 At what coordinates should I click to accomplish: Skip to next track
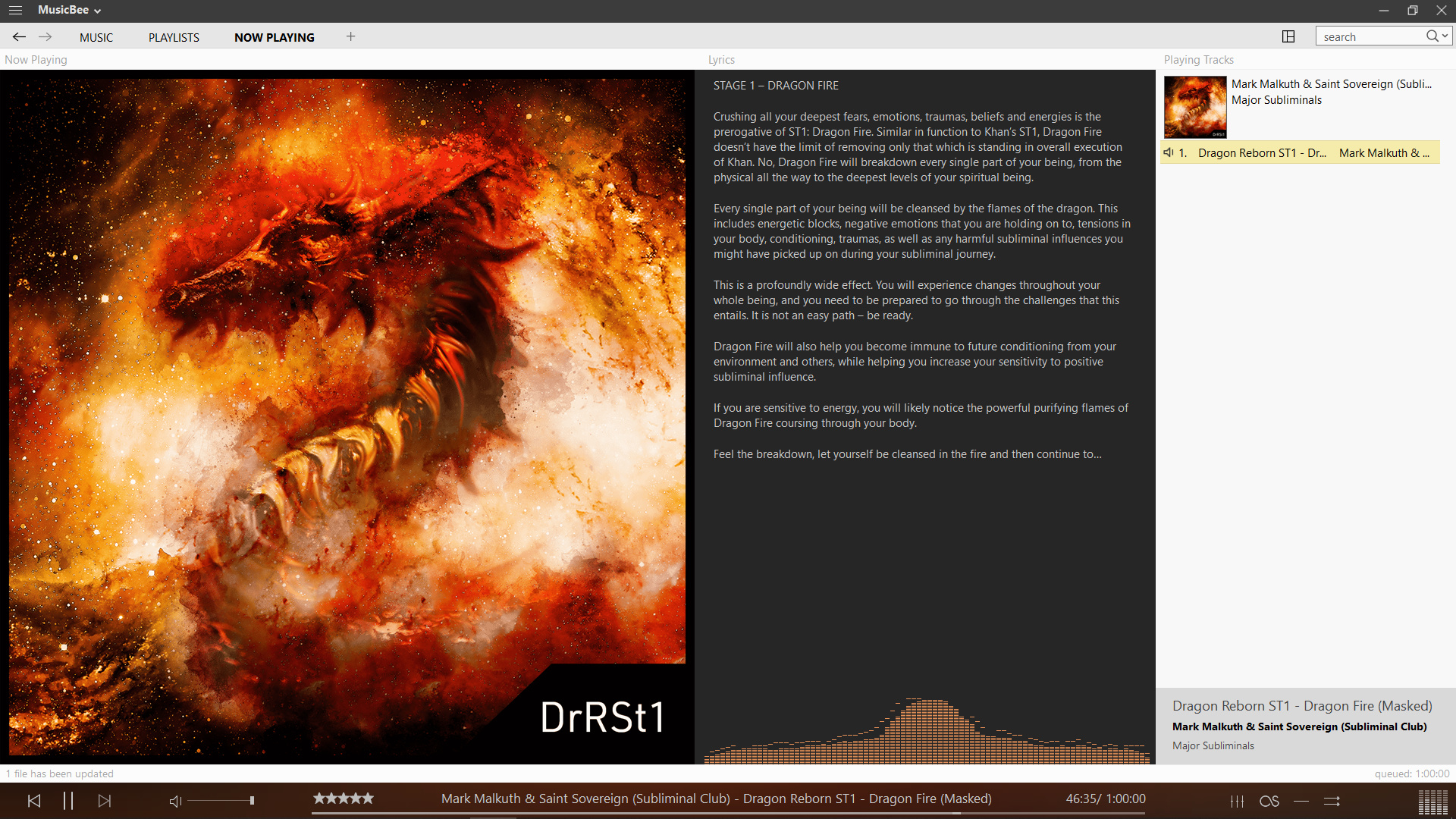(x=105, y=801)
